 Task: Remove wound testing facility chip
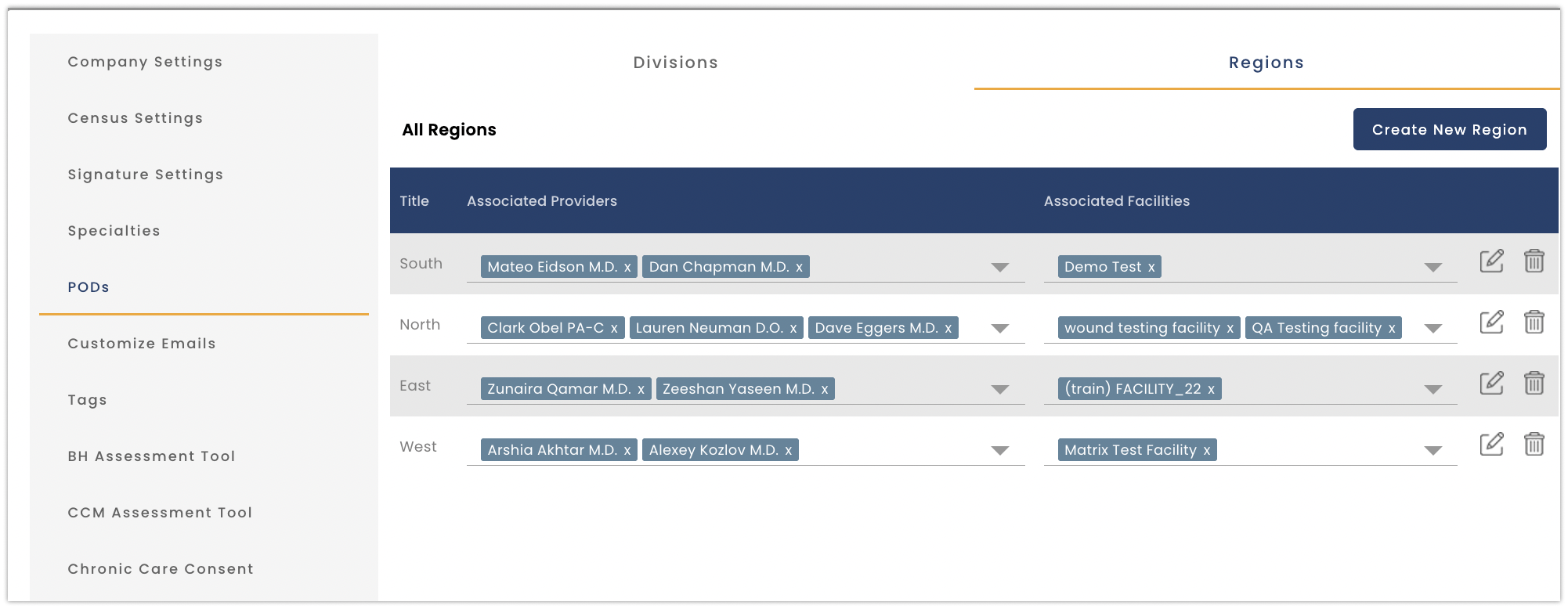(x=1230, y=329)
